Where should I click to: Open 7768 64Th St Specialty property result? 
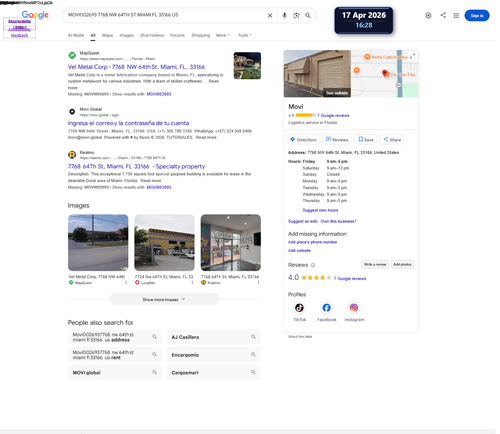[x=137, y=168]
